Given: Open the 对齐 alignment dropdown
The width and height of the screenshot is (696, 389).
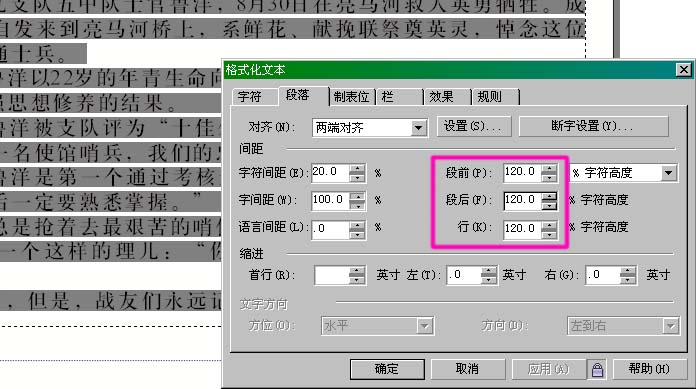Looking at the screenshot, I should 418,128.
